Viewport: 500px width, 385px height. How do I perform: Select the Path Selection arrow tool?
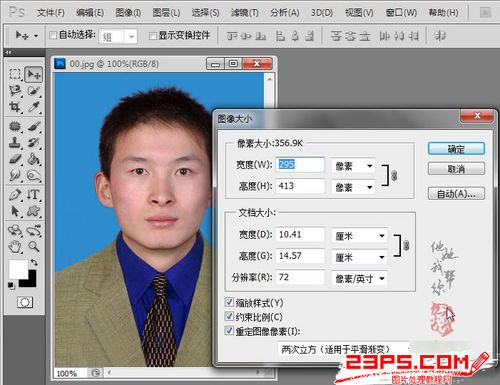15,211
